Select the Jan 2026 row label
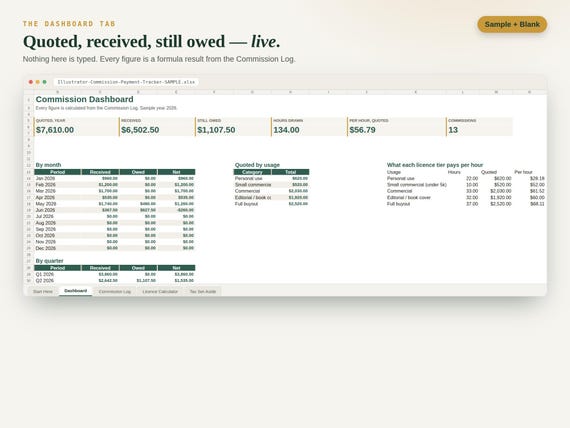Image resolution: width=570 pixels, height=428 pixels. pyautogui.click(x=45, y=179)
